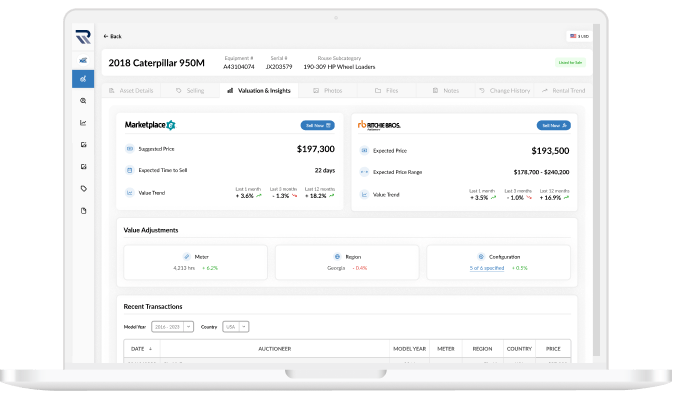Open the circular chart icon under the logo
The height and width of the screenshot is (399, 677).
83,60
